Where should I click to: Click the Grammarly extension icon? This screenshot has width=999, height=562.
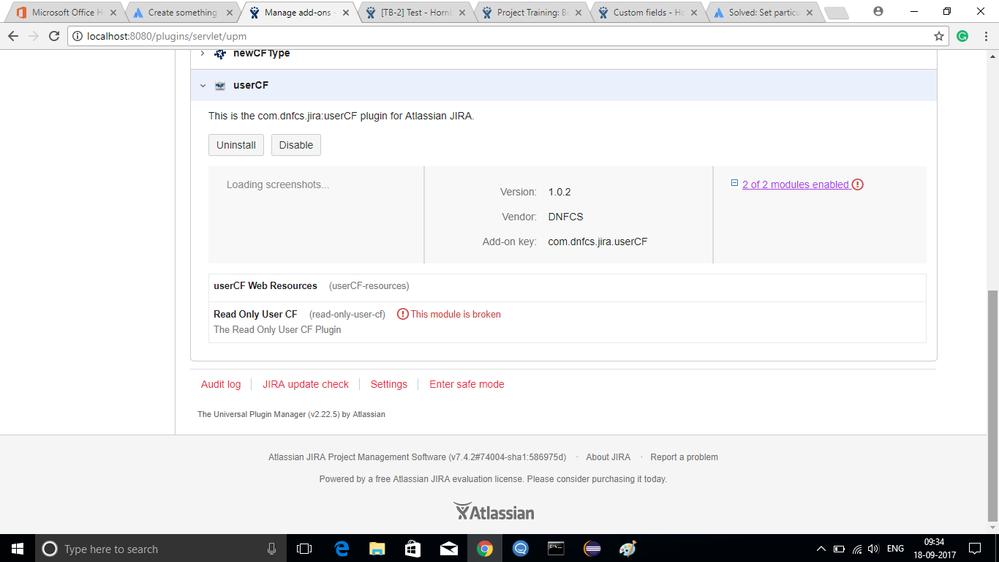[x=963, y=36]
